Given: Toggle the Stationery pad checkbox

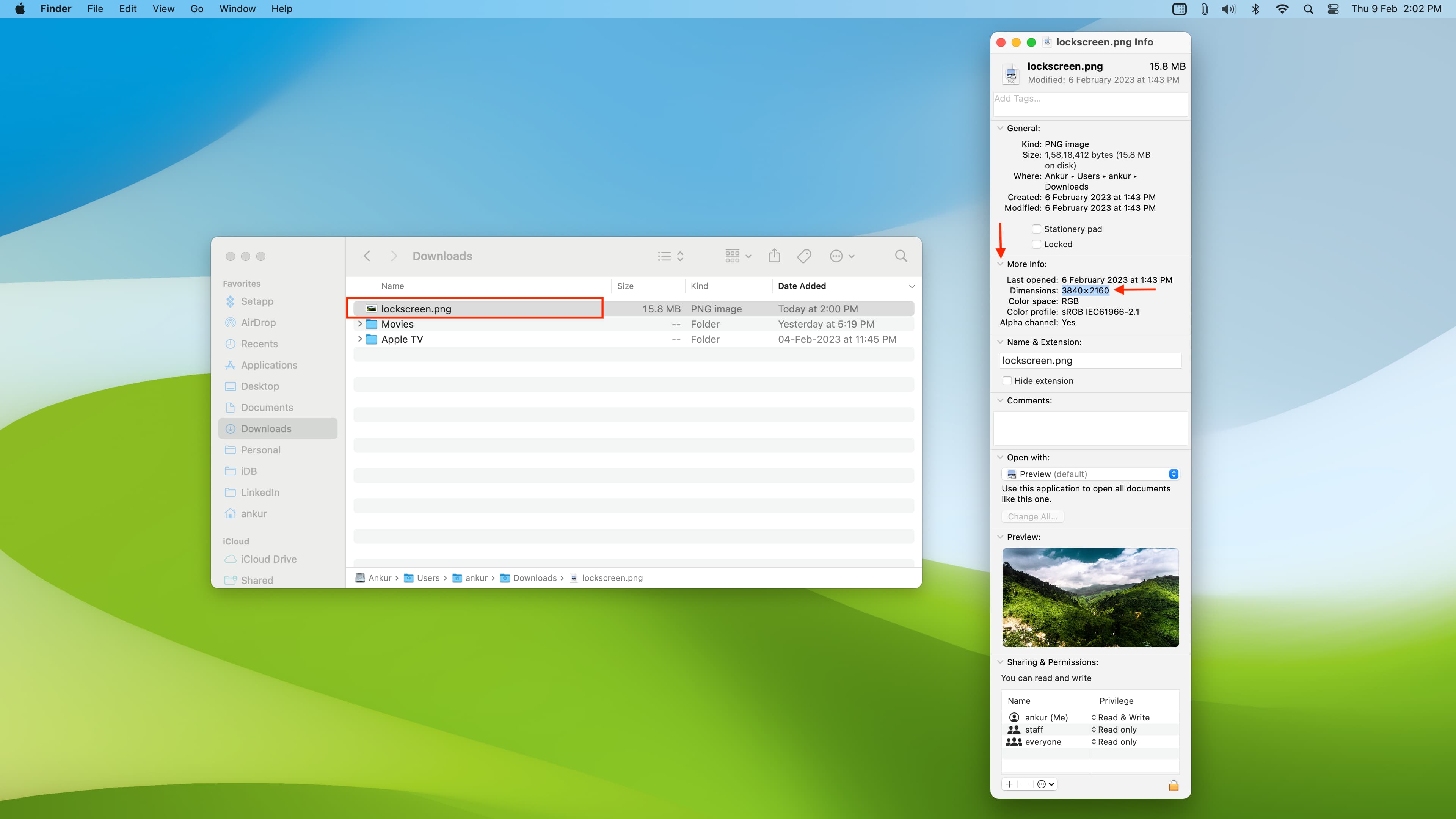Looking at the screenshot, I should click(1036, 229).
